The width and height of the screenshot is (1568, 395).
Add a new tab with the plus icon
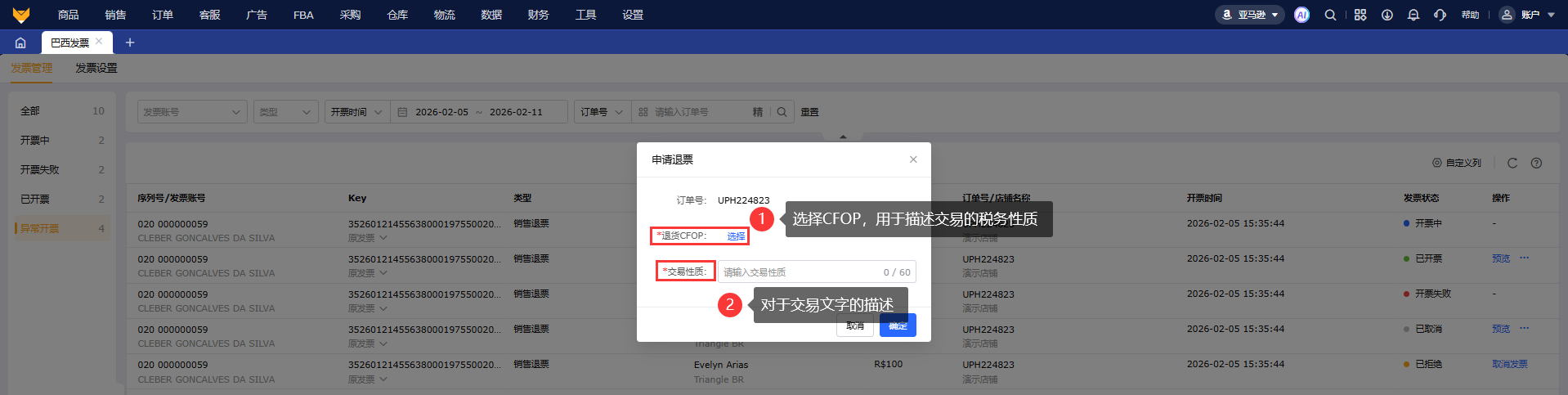(x=129, y=43)
